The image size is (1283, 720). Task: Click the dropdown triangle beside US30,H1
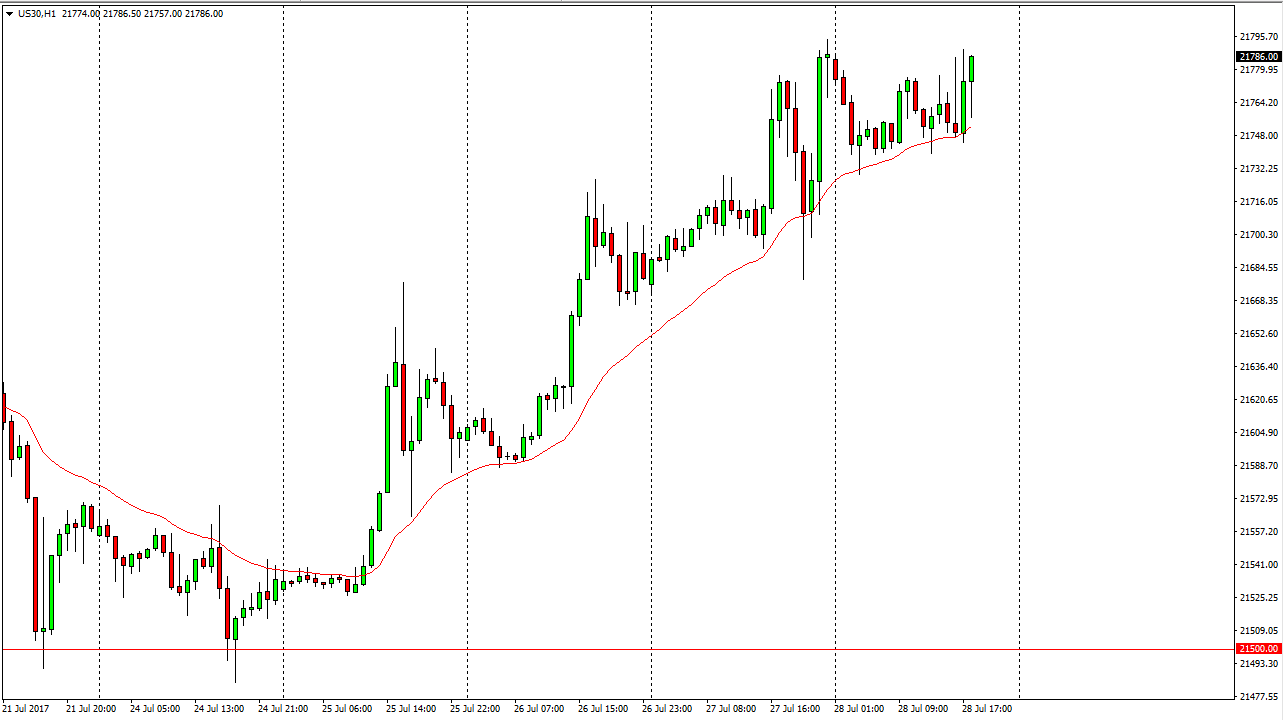coord(9,14)
